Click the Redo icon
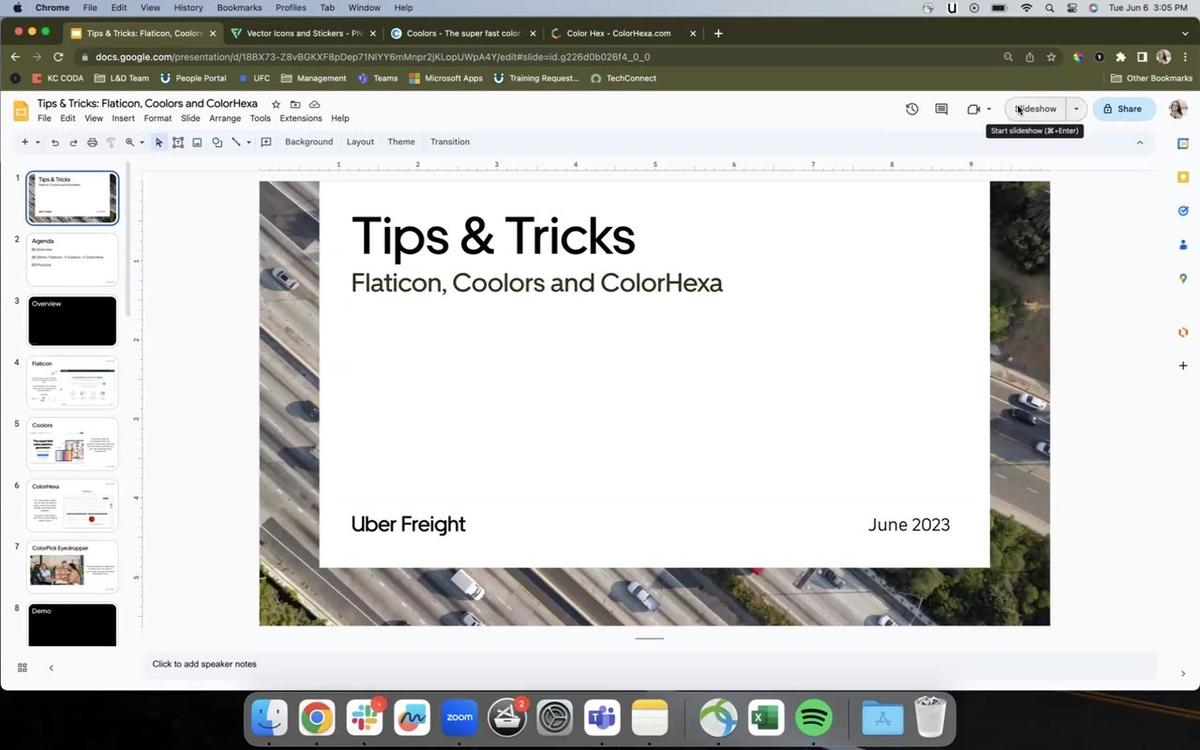Viewport: 1200px width, 750px height. click(x=74, y=142)
